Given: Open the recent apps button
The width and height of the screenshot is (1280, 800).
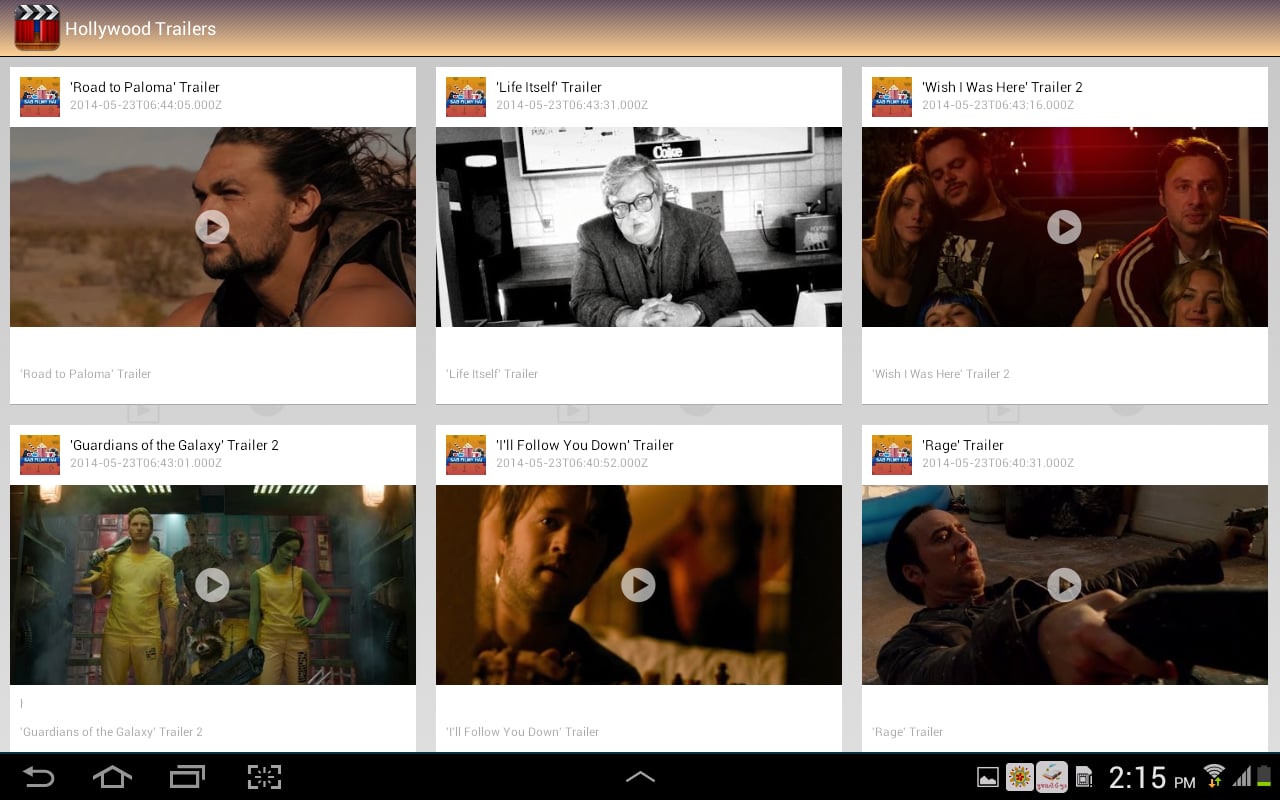Looking at the screenshot, I should (x=187, y=777).
